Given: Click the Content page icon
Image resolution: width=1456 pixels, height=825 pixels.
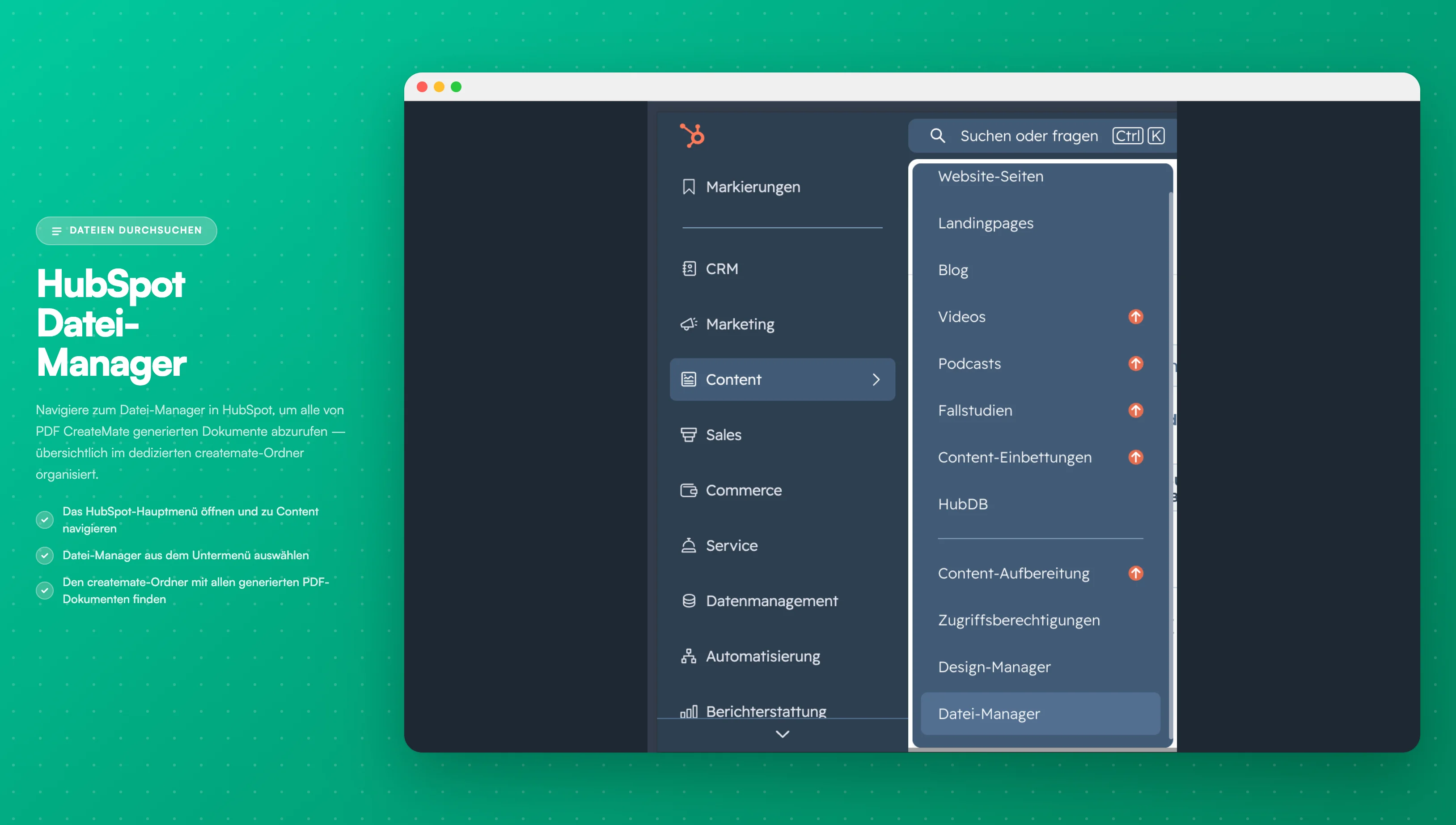Looking at the screenshot, I should (689, 380).
